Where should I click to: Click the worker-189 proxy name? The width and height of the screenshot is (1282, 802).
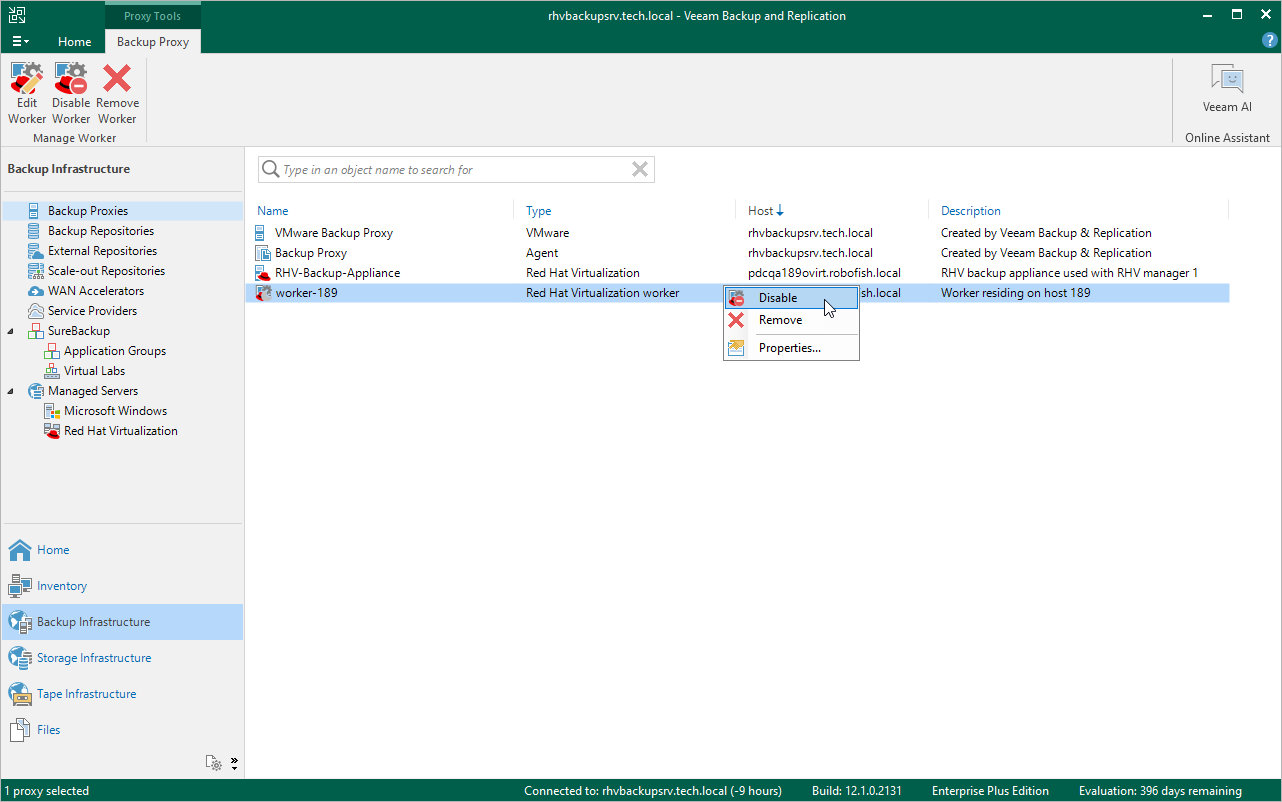click(306, 293)
